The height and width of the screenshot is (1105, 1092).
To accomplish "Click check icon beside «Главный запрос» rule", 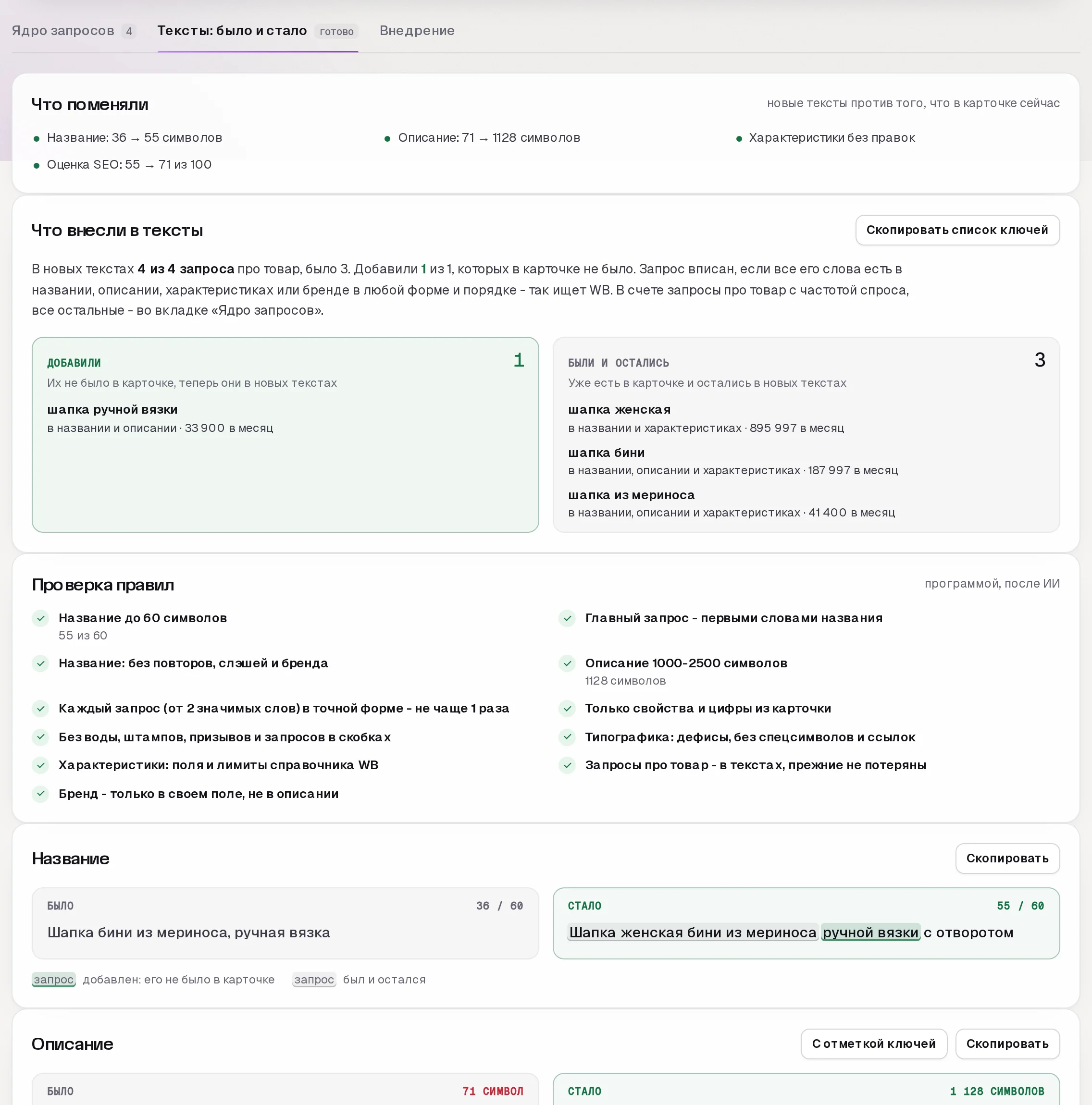I will pyautogui.click(x=567, y=618).
